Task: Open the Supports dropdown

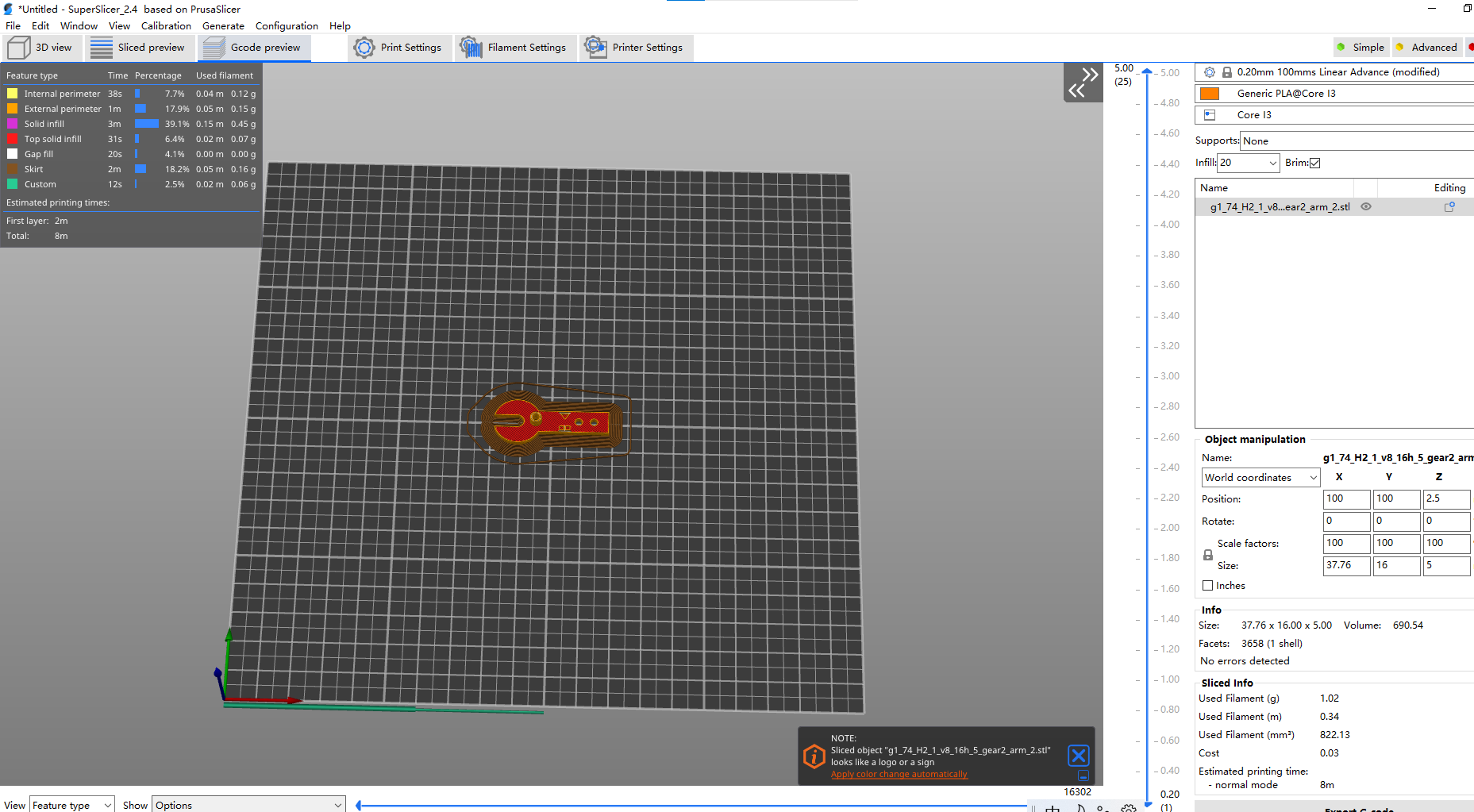Action: coord(1357,141)
